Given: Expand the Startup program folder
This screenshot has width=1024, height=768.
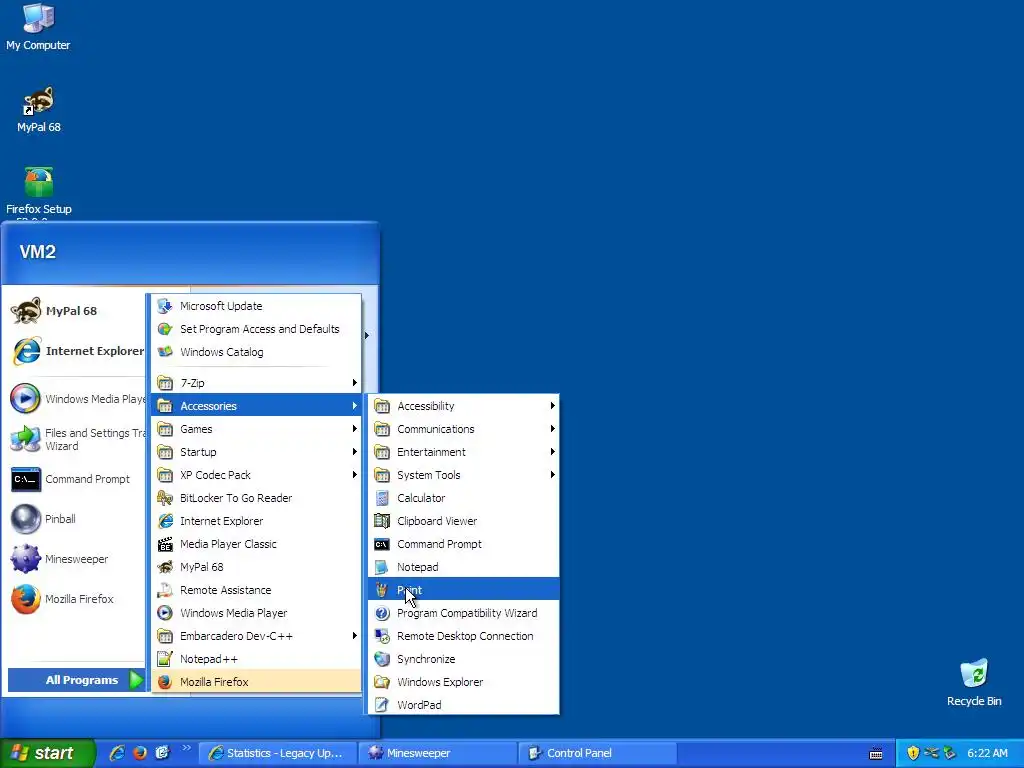Looking at the screenshot, I should pyautogui.click(x=257, y=452).
